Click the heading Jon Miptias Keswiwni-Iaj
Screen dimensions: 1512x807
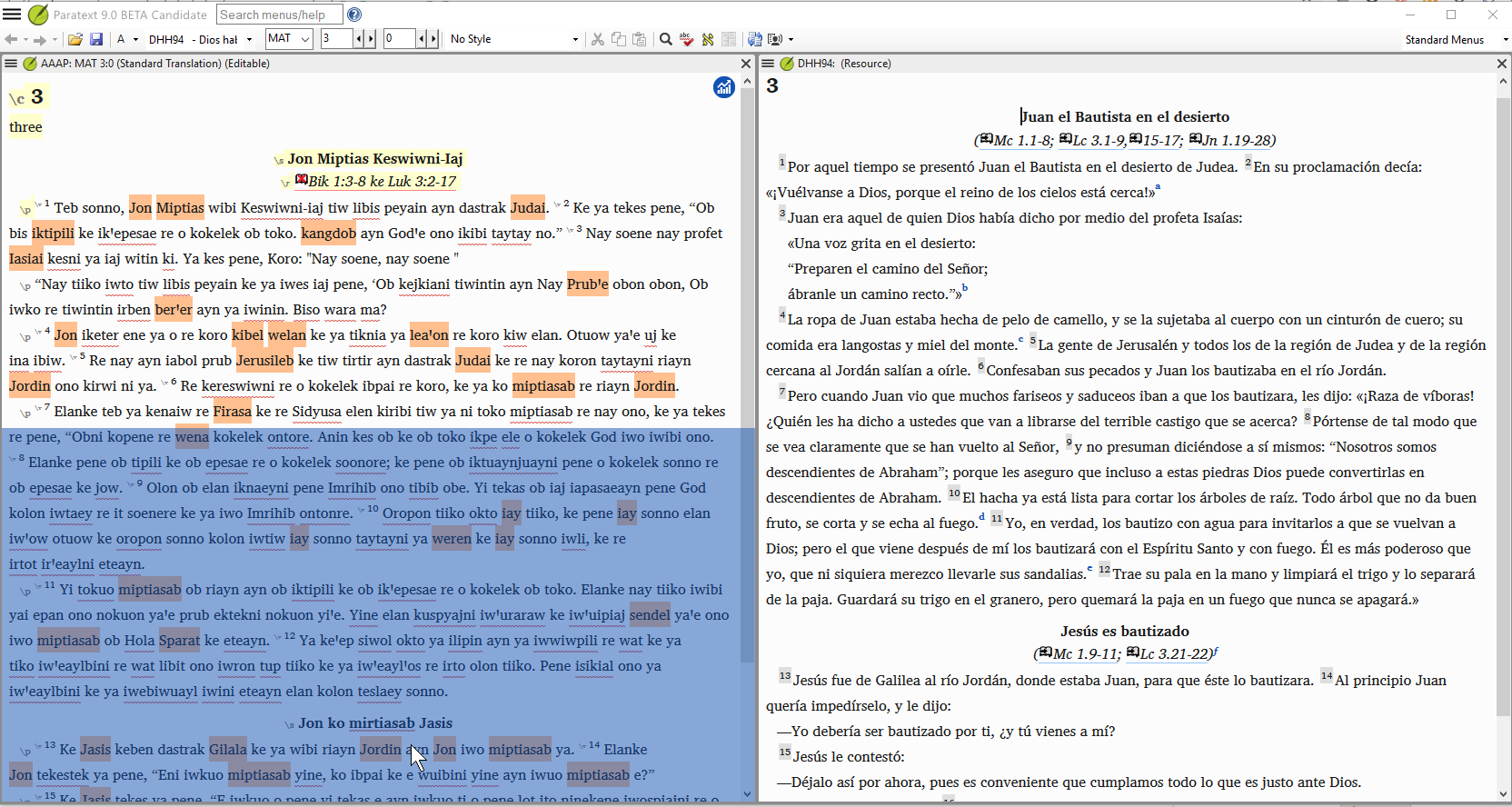click(x=375, y=158)
